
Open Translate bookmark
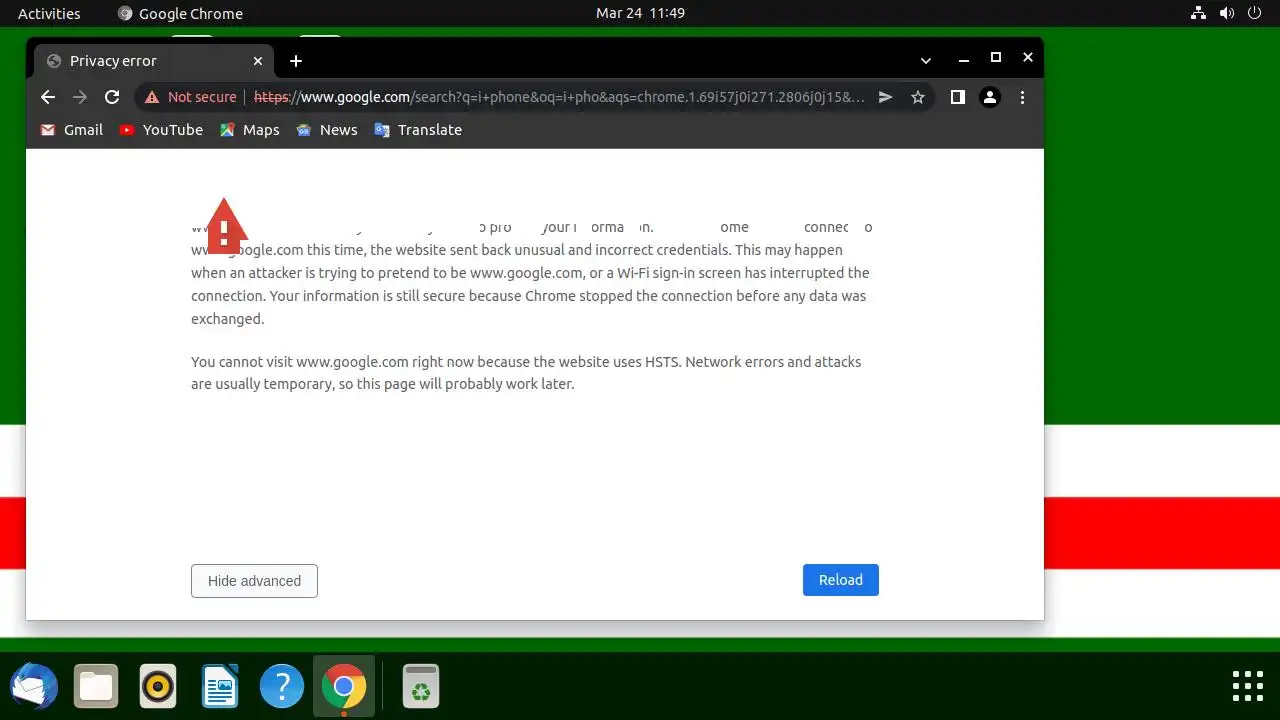tap(417, 130)
